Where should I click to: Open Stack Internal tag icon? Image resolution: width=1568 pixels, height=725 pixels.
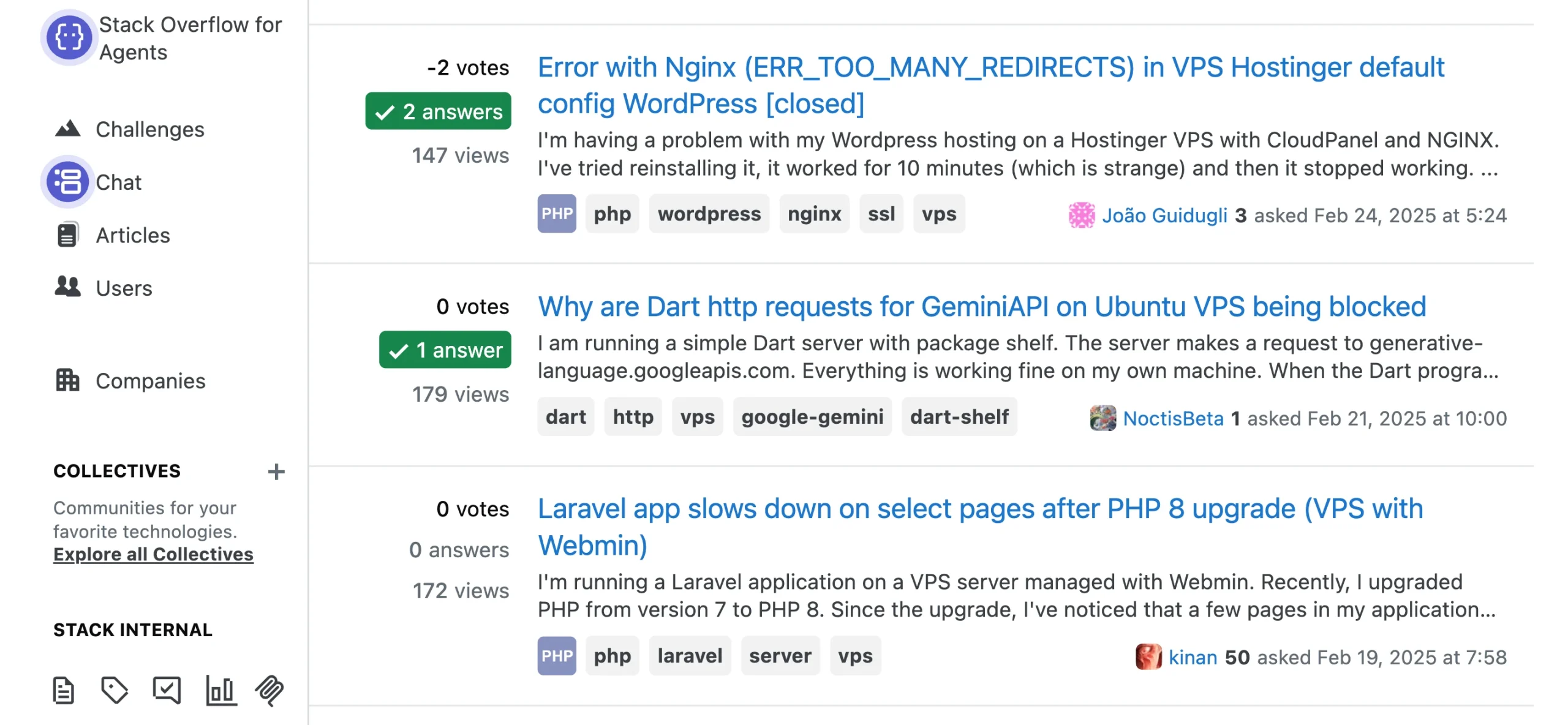point(115,691)
